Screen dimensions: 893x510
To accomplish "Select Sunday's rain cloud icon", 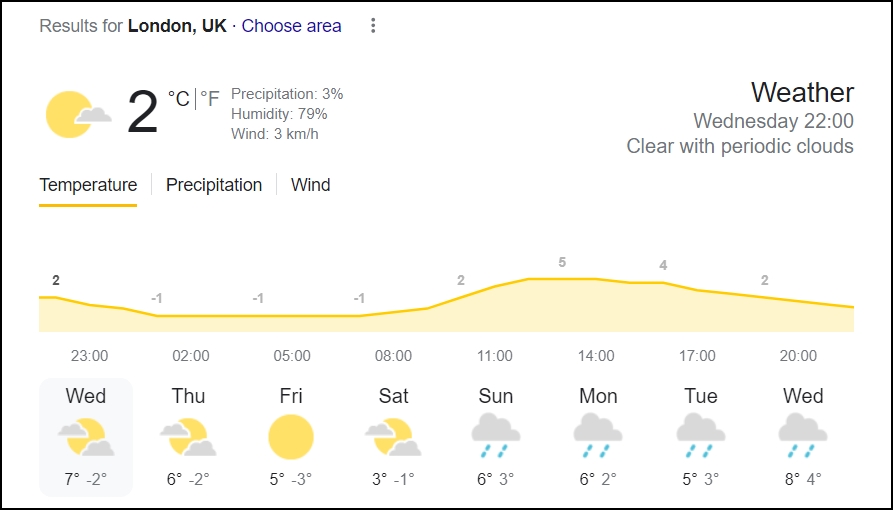I will click(495, 436).
